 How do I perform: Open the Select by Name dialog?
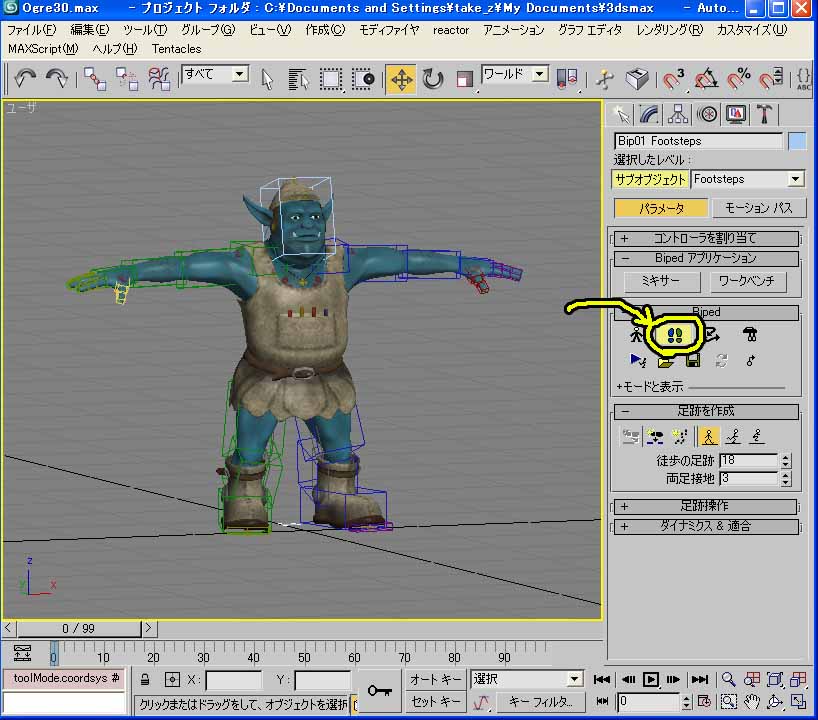pos(298,79)
